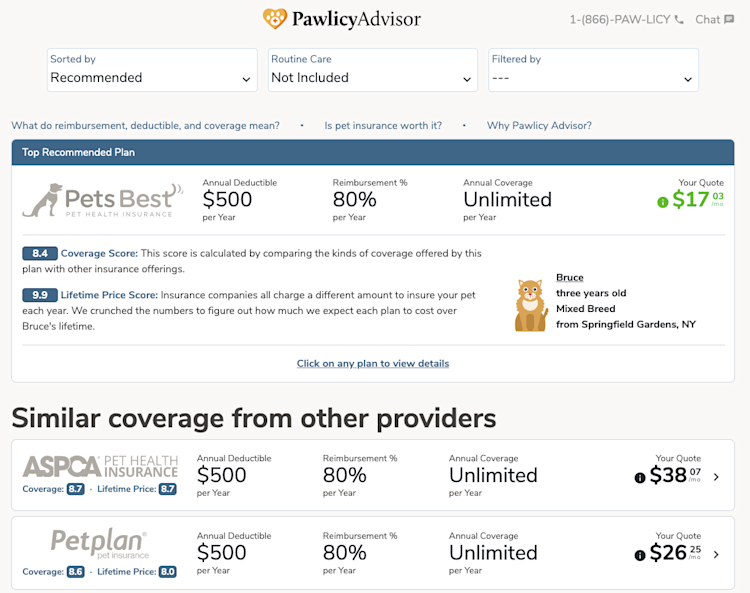Click the phone icon beside 1-(866)-PAW-LICY
The width and height of the screenshot is (750, 593).
click(679, 20)
